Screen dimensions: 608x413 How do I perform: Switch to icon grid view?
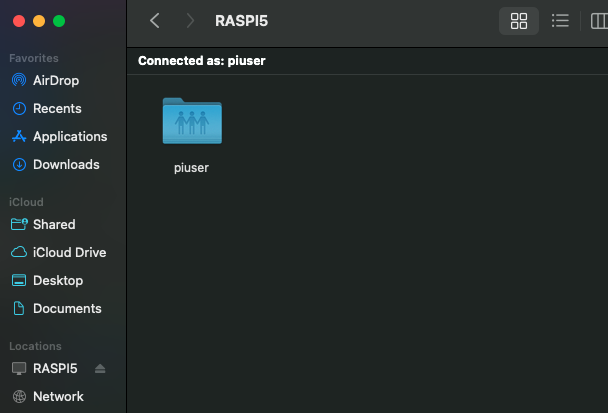coord(518,21)
